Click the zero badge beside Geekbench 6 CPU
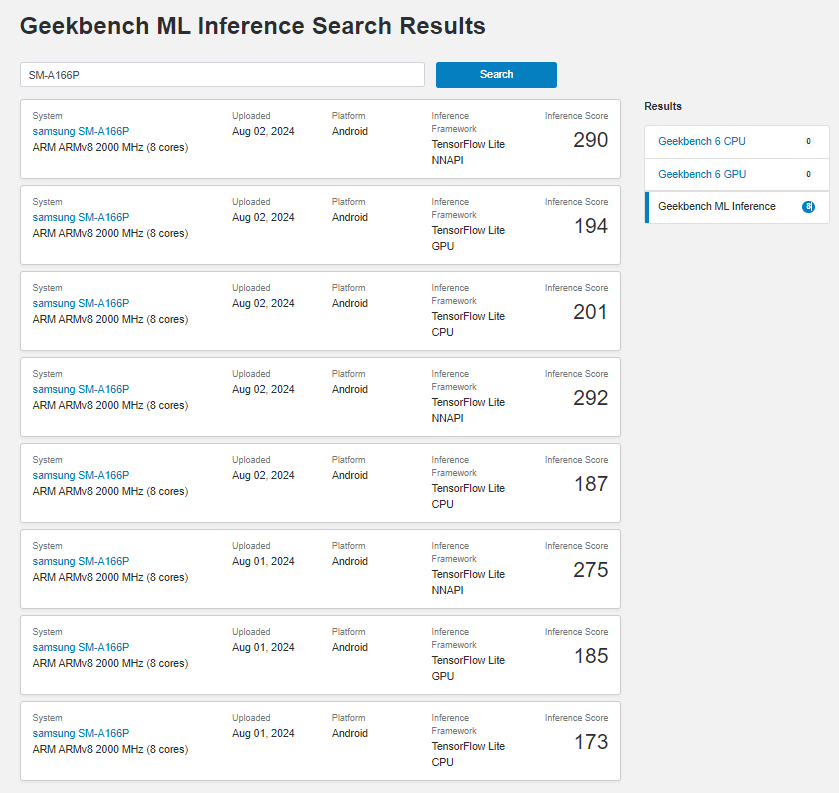This screenshot has width=839, height=793. point(808,142)
